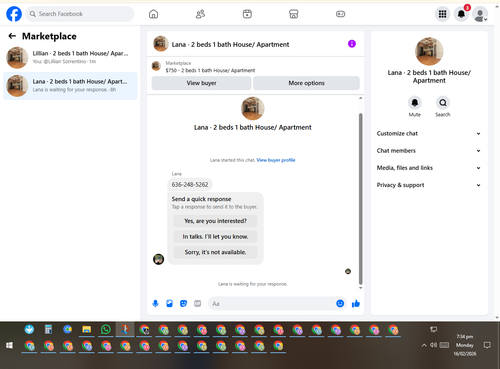500x369 pixels.
Task: Open the Lillian conversation in list
Action: click(70, 57)
